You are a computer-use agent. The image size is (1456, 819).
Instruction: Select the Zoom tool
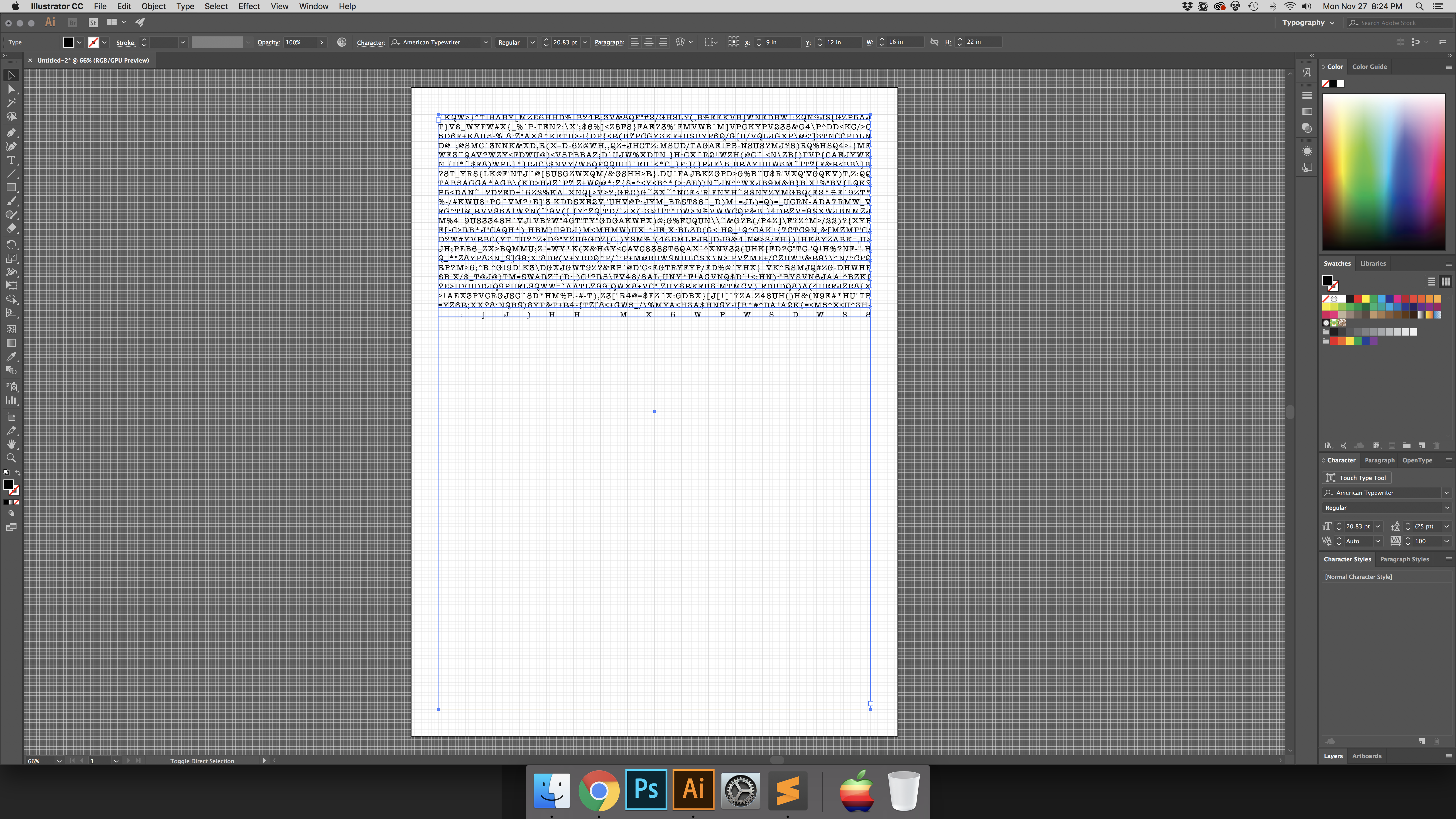click(11, 458)
